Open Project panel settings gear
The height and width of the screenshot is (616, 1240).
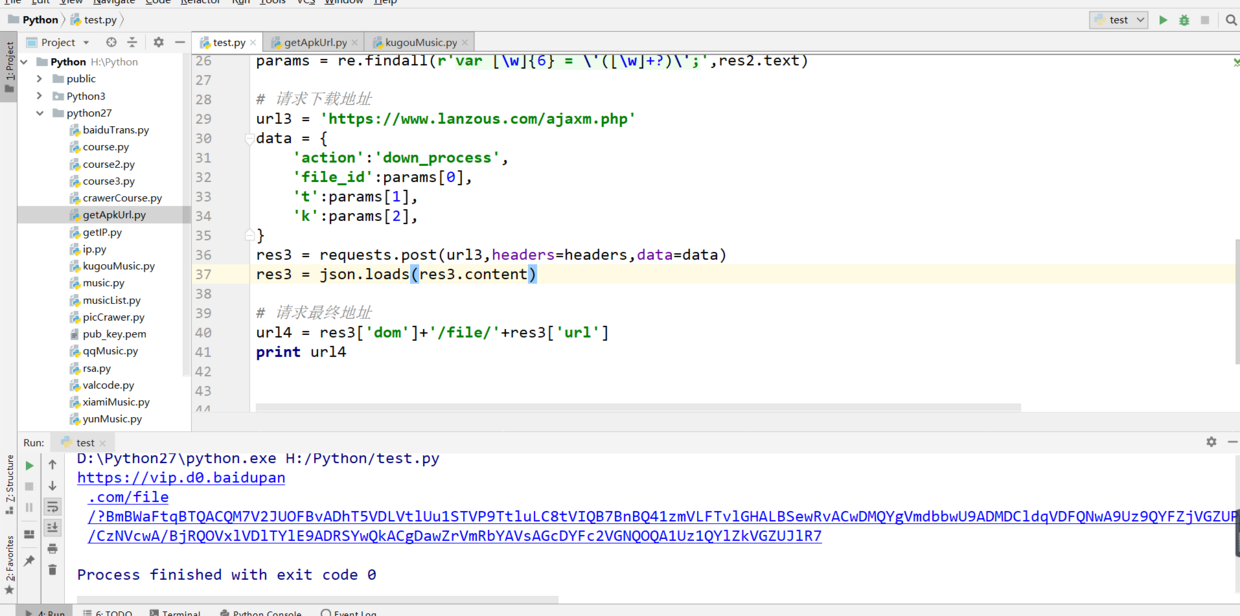point(158,42)
